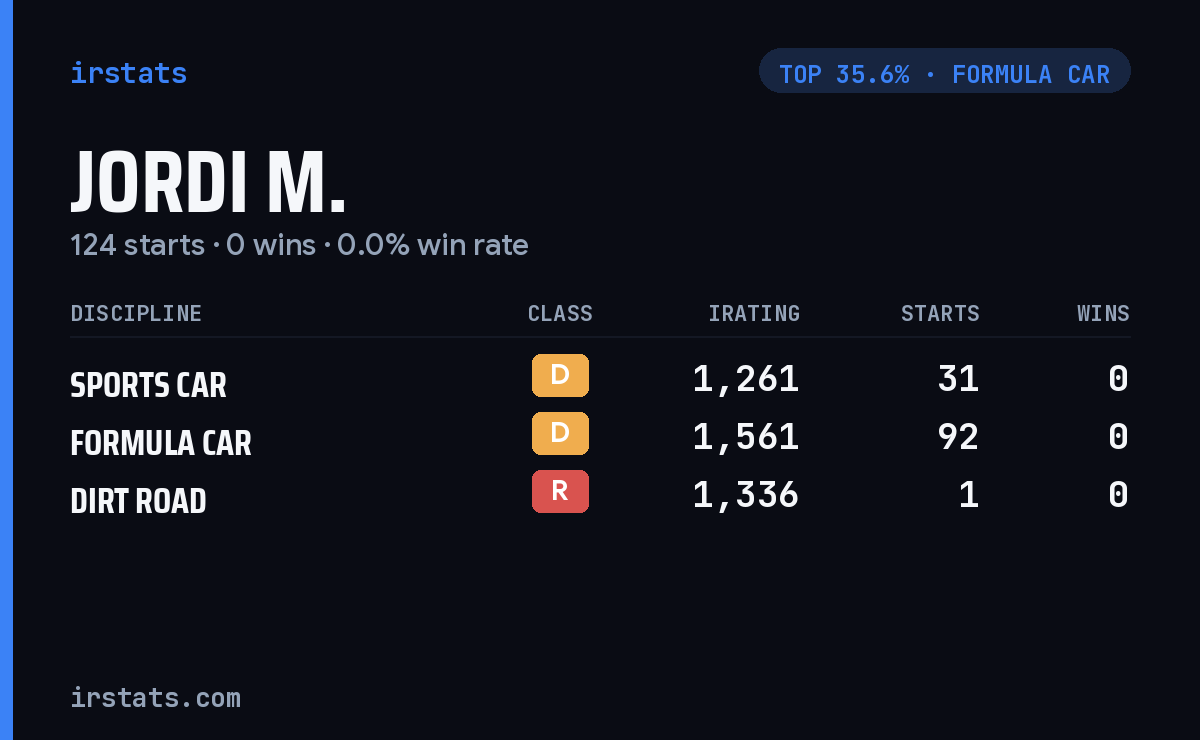
Task: Click the 1,561 Formula Car iRating
Action: tap(746, 437)
